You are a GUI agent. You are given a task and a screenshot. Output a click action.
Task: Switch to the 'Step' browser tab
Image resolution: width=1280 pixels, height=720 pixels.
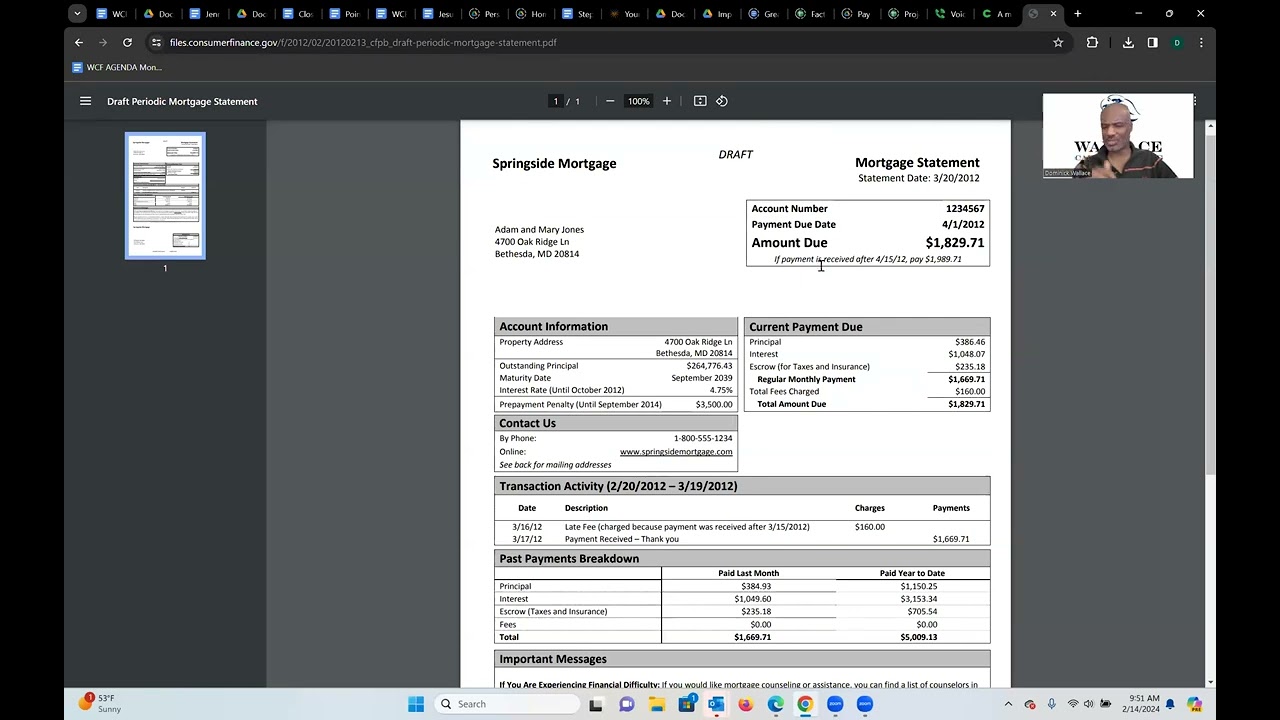tap(577, 14)
